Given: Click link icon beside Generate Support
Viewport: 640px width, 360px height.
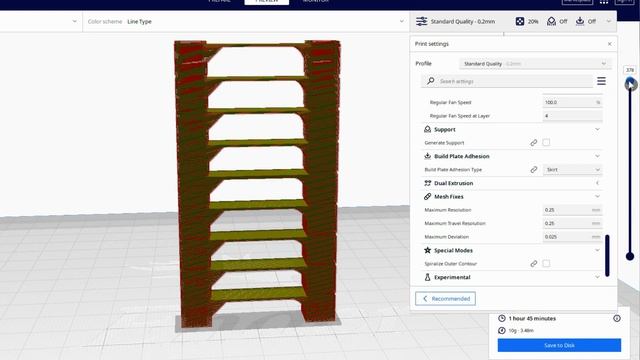Looking at the screenshot, I should [x=533, y=142].
